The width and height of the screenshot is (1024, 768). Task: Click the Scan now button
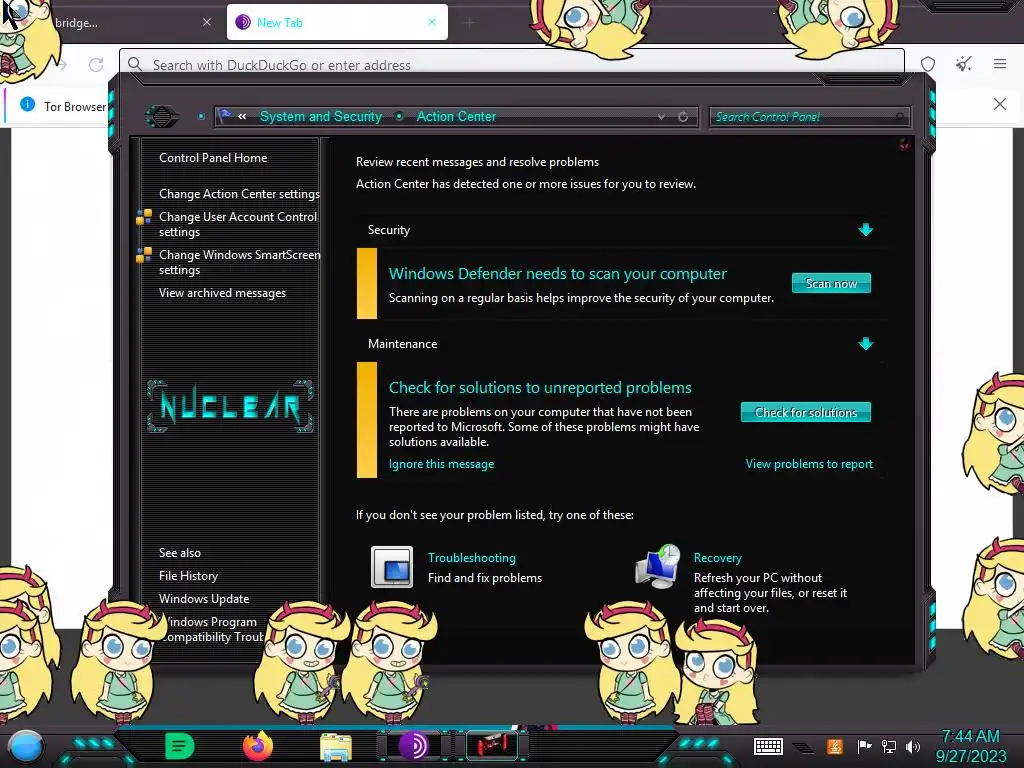coord(831,283)
